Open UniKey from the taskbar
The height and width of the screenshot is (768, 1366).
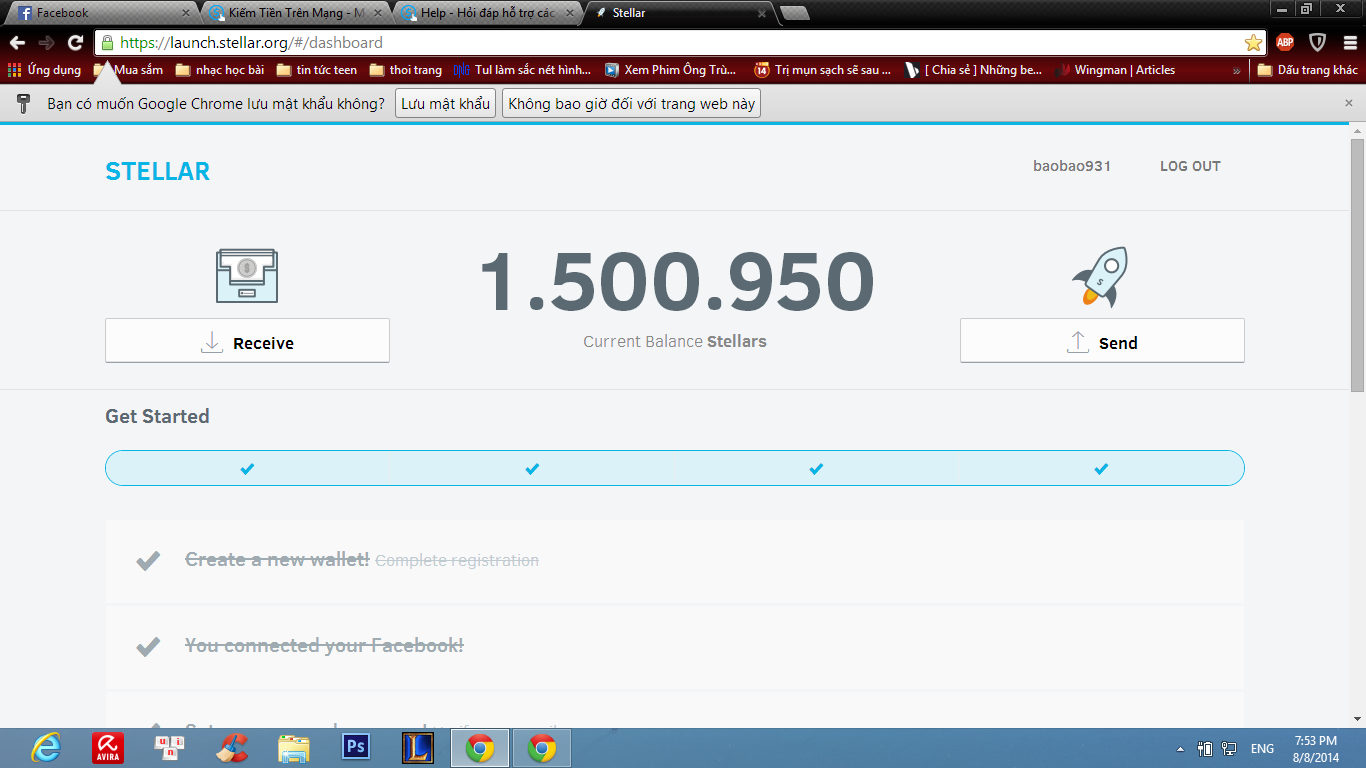(169, 748)
